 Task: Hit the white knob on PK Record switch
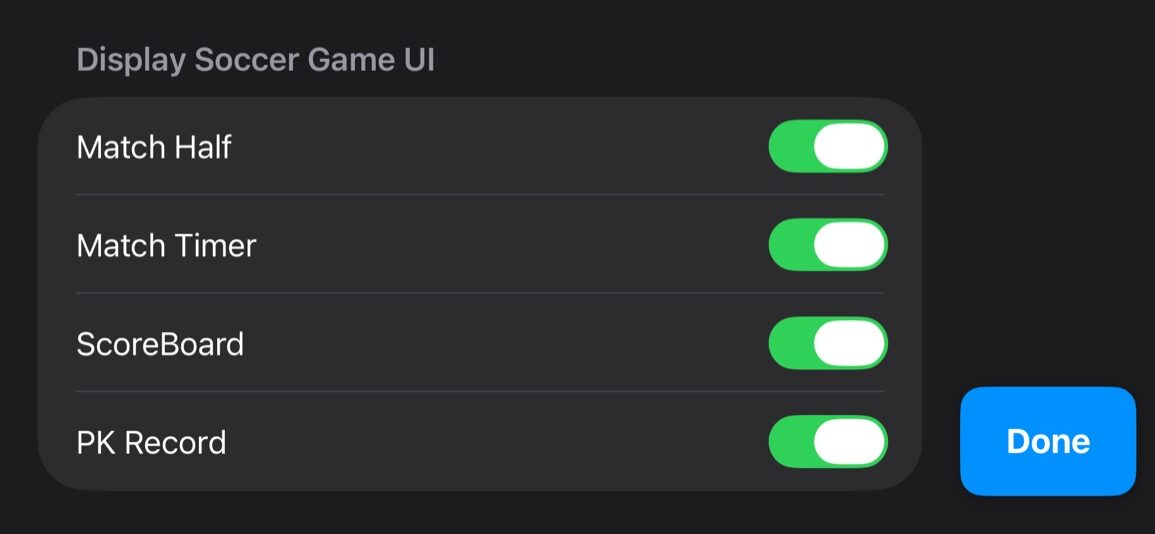tap(849, 442)
